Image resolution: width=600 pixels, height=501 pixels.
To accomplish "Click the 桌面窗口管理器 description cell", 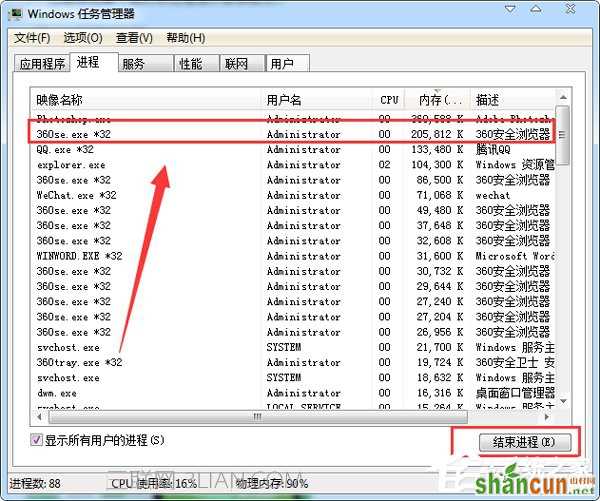I will (515, 393).
